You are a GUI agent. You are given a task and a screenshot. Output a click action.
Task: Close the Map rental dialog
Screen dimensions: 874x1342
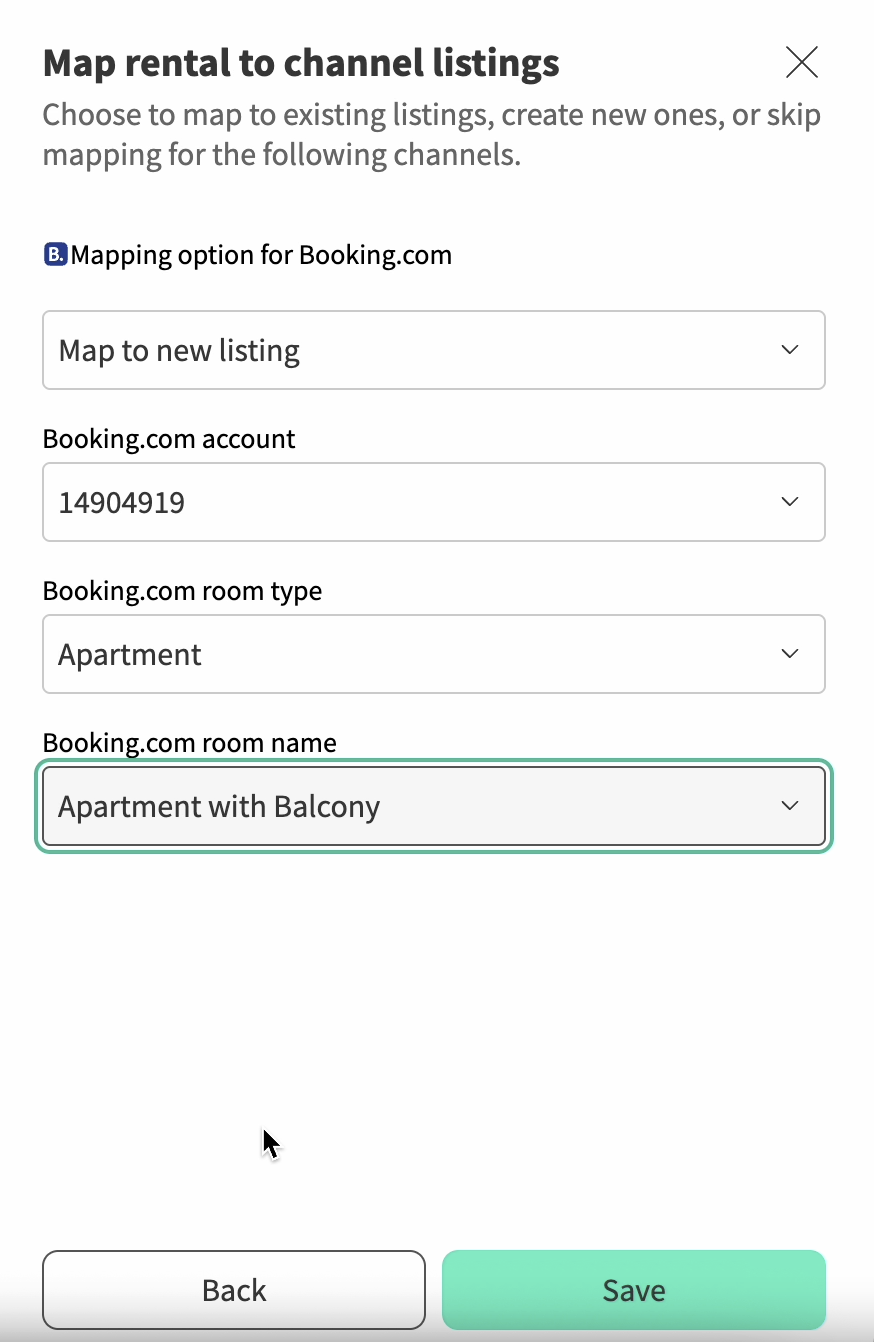click(802, 62)
